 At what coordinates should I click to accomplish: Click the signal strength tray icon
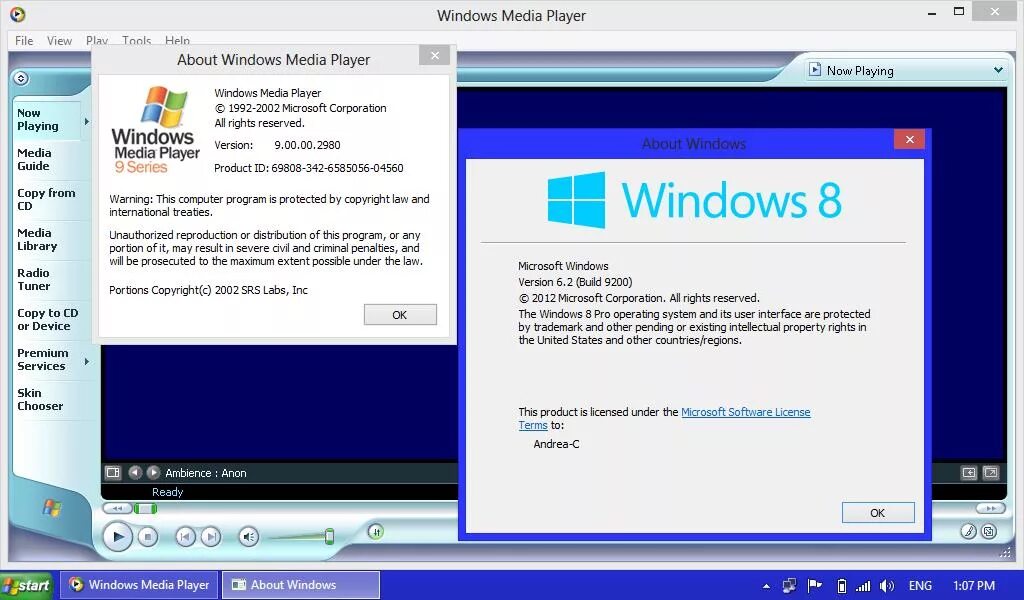click(x=863, y=586)
